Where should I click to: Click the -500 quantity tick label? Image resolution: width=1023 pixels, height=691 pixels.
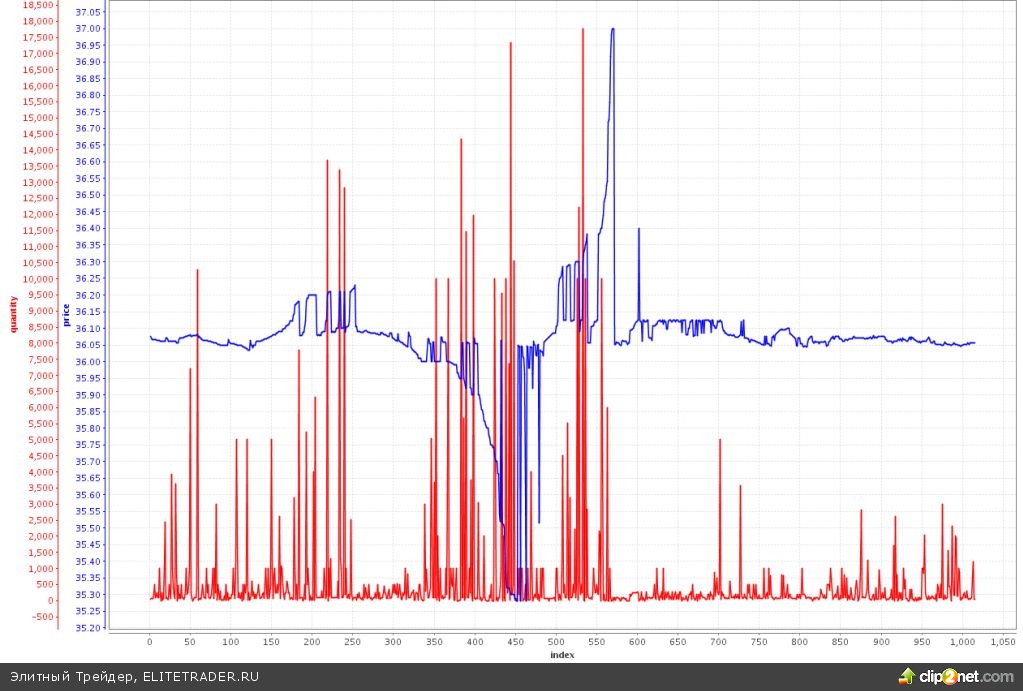[40, 616]
